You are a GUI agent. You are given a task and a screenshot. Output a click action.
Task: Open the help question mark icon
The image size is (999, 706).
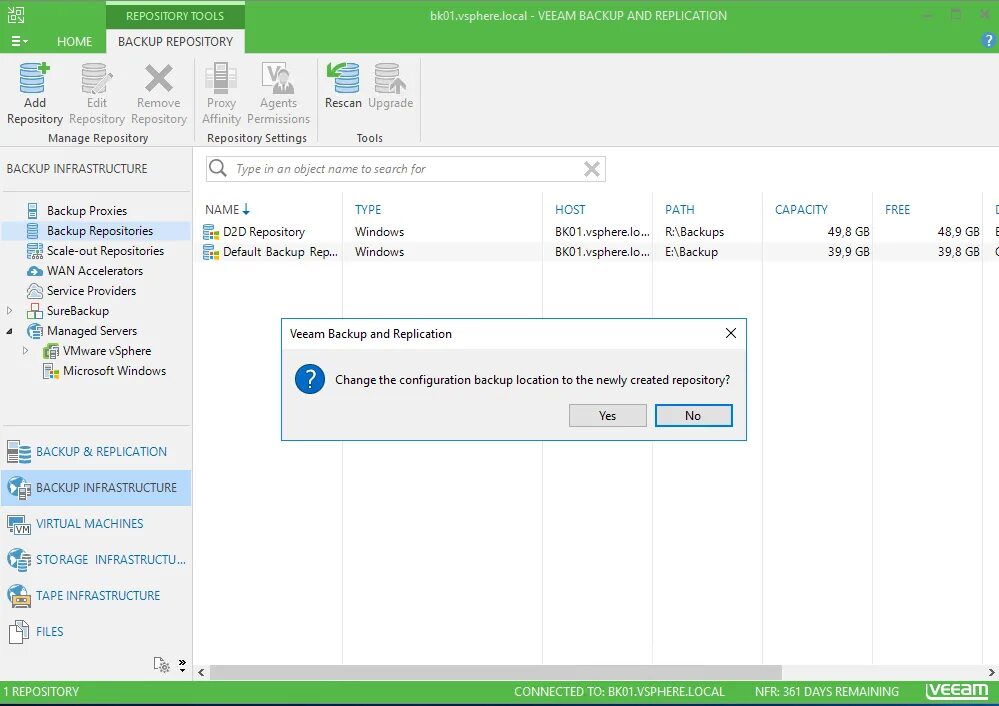point(988,41)
